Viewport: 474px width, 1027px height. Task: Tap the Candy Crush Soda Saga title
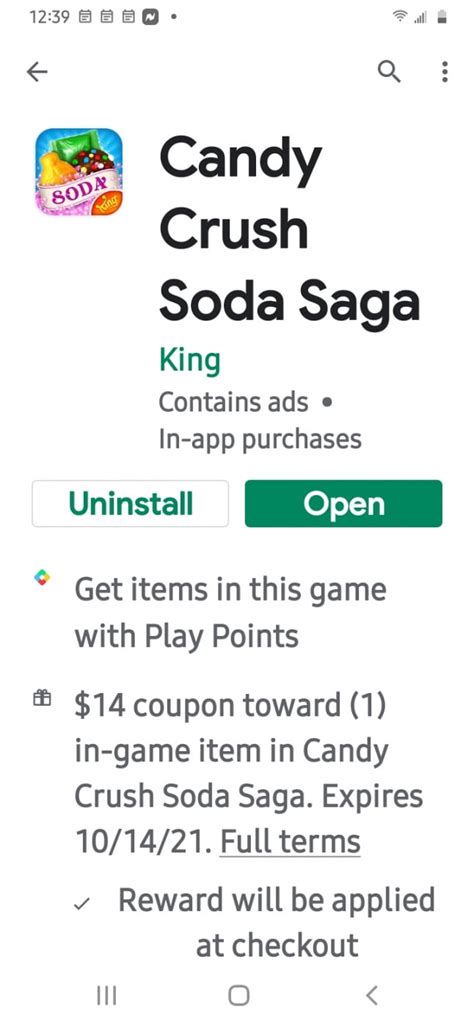point(289,229)
